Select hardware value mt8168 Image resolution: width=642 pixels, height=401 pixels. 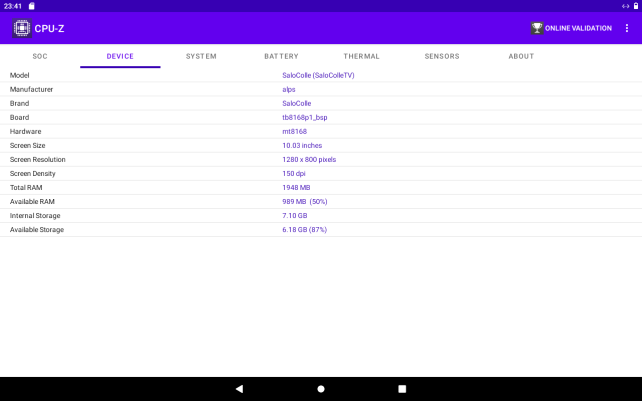click(294, 131)
